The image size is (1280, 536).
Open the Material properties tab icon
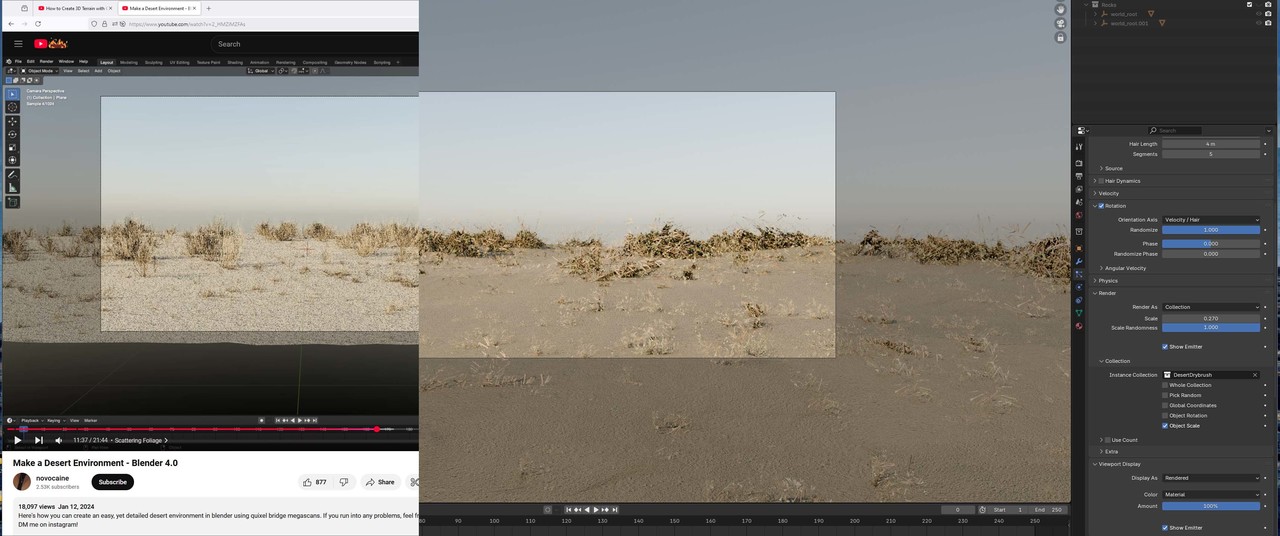point(1079,325)
